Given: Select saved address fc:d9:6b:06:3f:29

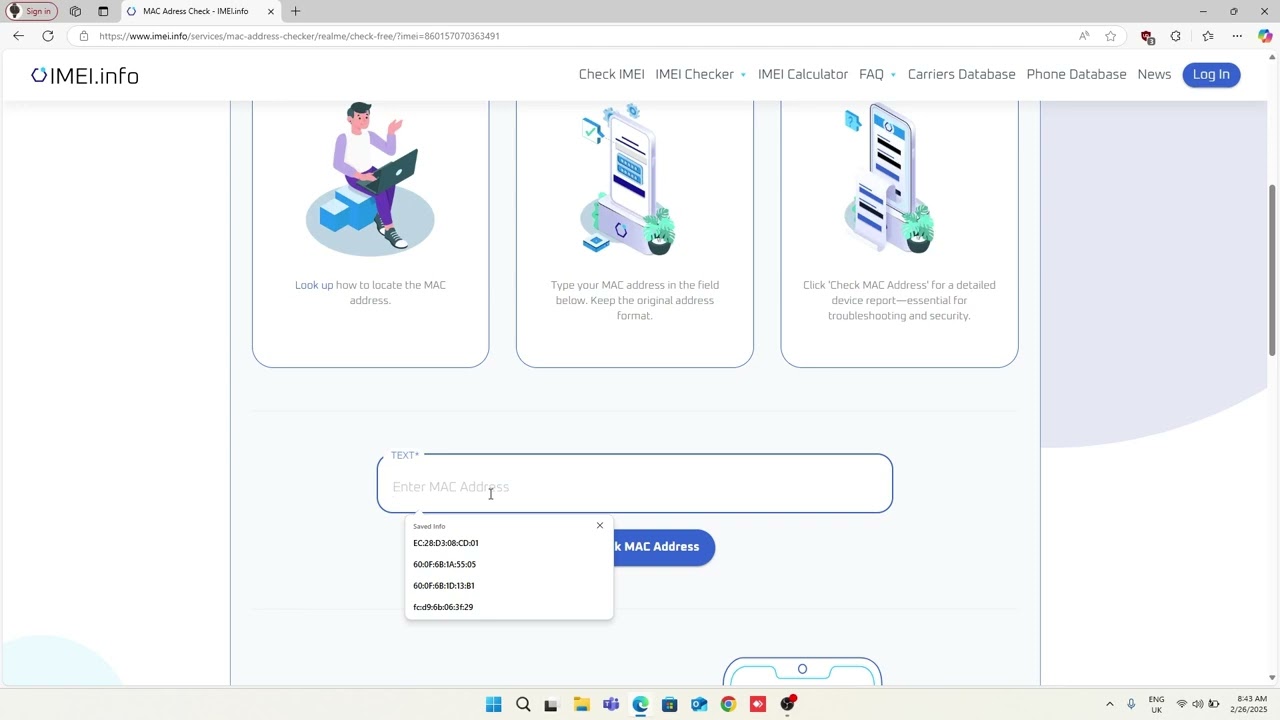Looking at the screenshot, I should tap(508, 607).
